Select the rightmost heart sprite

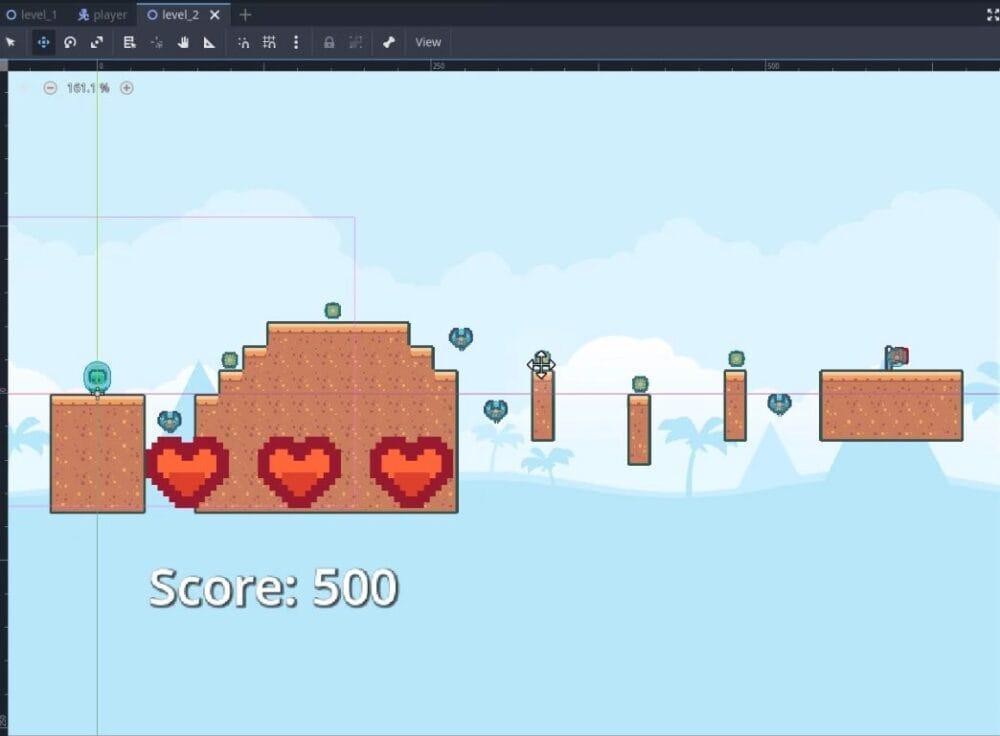pos(412,472)
